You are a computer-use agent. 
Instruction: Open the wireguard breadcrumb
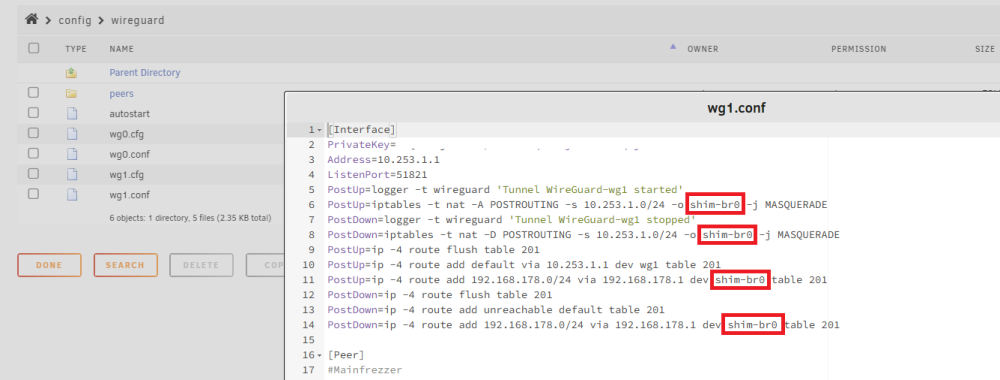138,20
